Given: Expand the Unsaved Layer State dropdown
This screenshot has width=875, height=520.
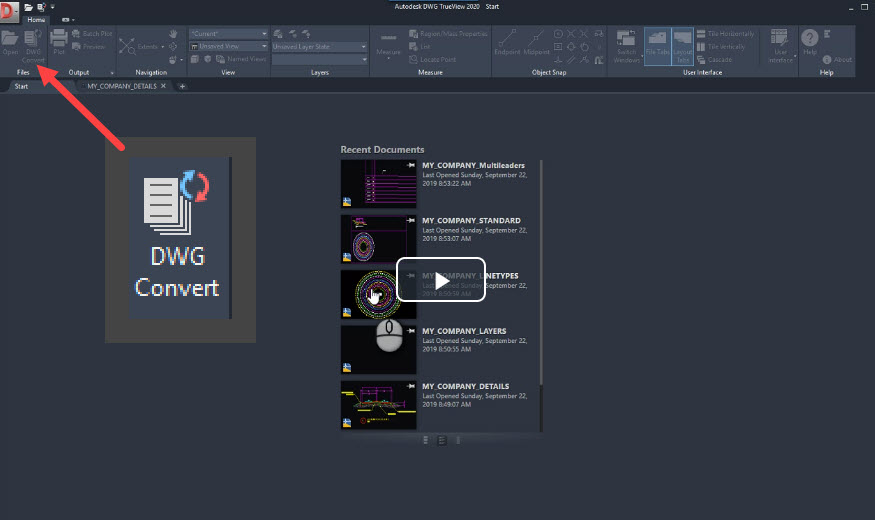Looking at the screenshot, I should pyautogui.click(x=319, y=46).
